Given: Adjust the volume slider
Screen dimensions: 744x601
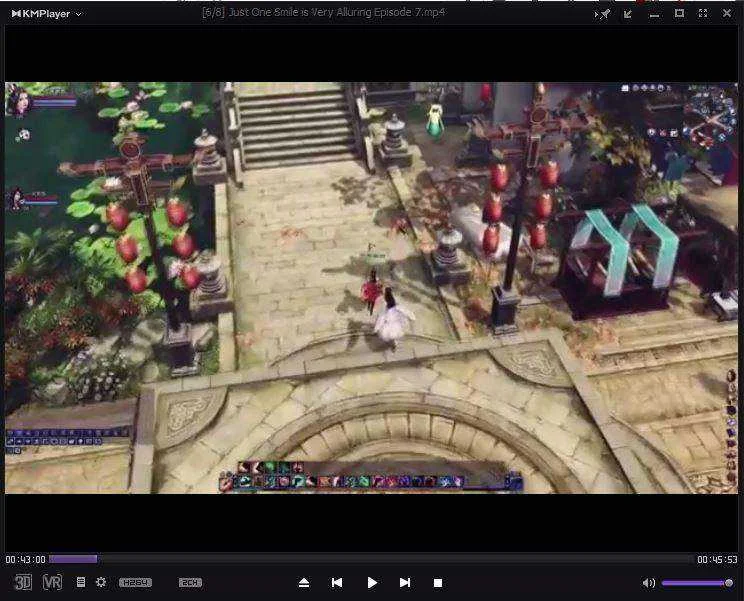Looking at the screenshot, I should [x=697, y=583].
